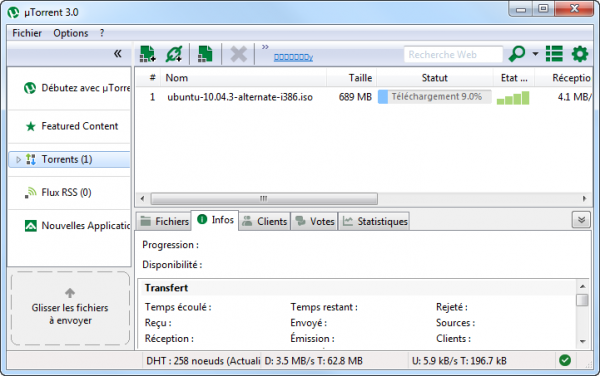Click the green health bars indicator

point(513,98)
